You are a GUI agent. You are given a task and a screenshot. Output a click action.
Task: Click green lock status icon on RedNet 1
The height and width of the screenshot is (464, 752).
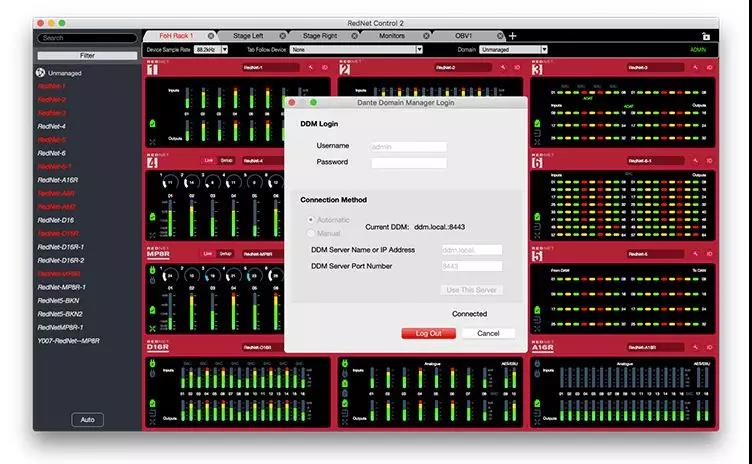[153, 124]
